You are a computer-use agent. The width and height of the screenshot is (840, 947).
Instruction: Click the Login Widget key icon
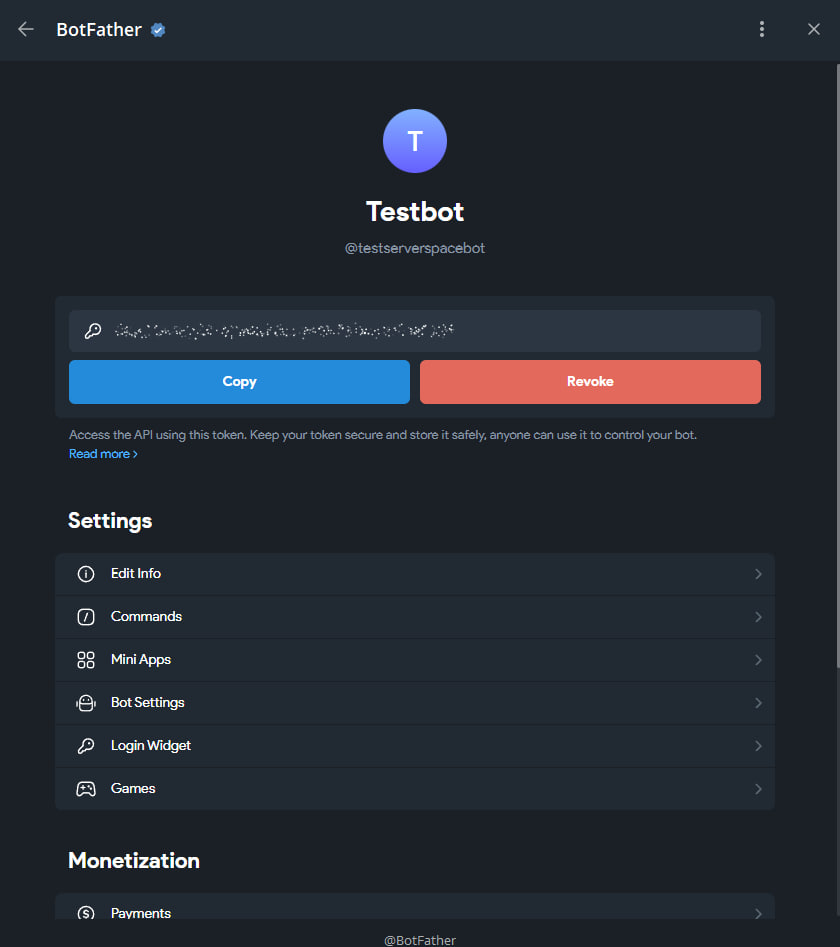(x=86, y=746)
